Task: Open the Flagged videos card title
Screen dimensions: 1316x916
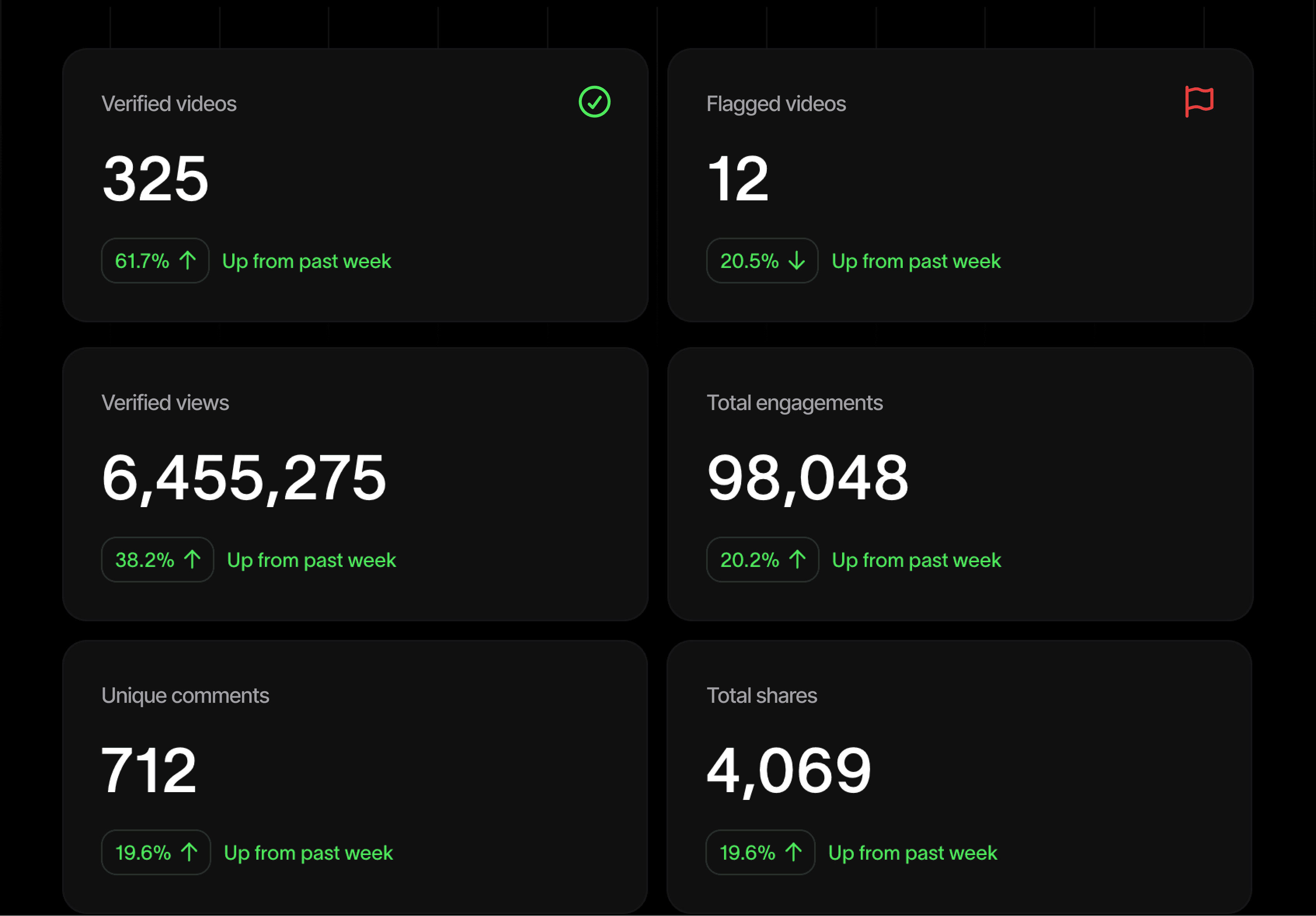Action: [776, 104]
